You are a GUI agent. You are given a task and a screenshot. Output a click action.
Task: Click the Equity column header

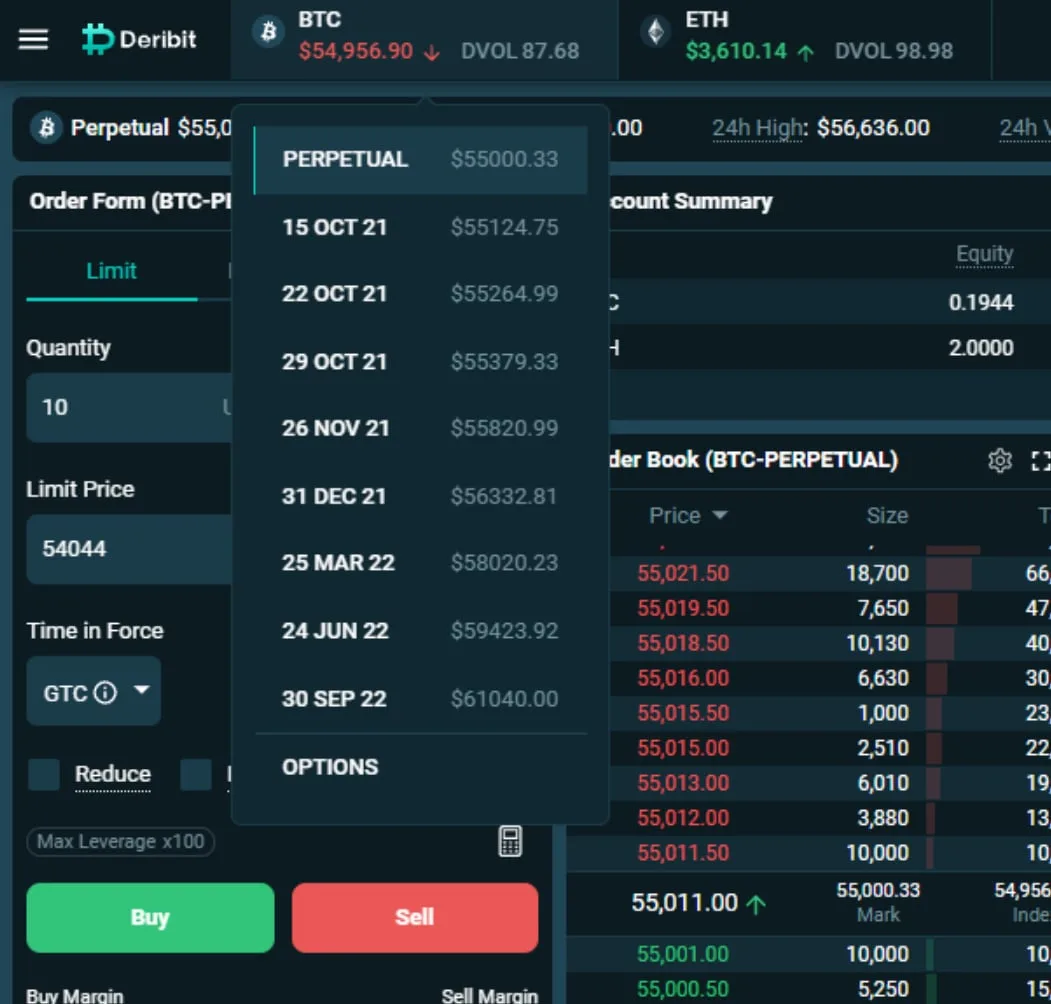[x=984, y=254]
